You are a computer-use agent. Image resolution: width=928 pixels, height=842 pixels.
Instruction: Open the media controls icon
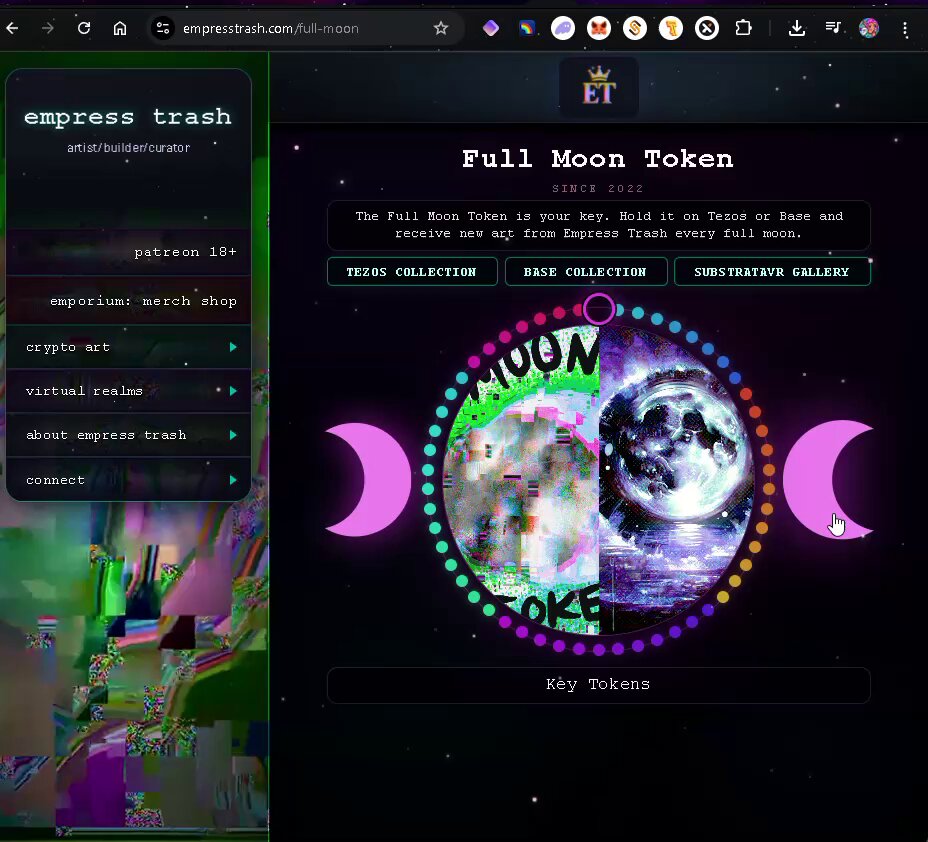833,28
